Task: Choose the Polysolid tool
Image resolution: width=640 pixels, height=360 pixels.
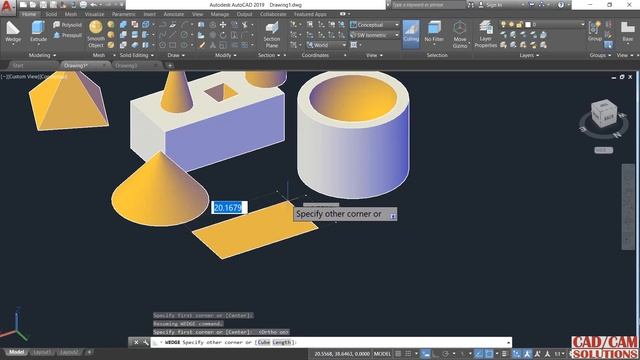Action: click(67, 25)
